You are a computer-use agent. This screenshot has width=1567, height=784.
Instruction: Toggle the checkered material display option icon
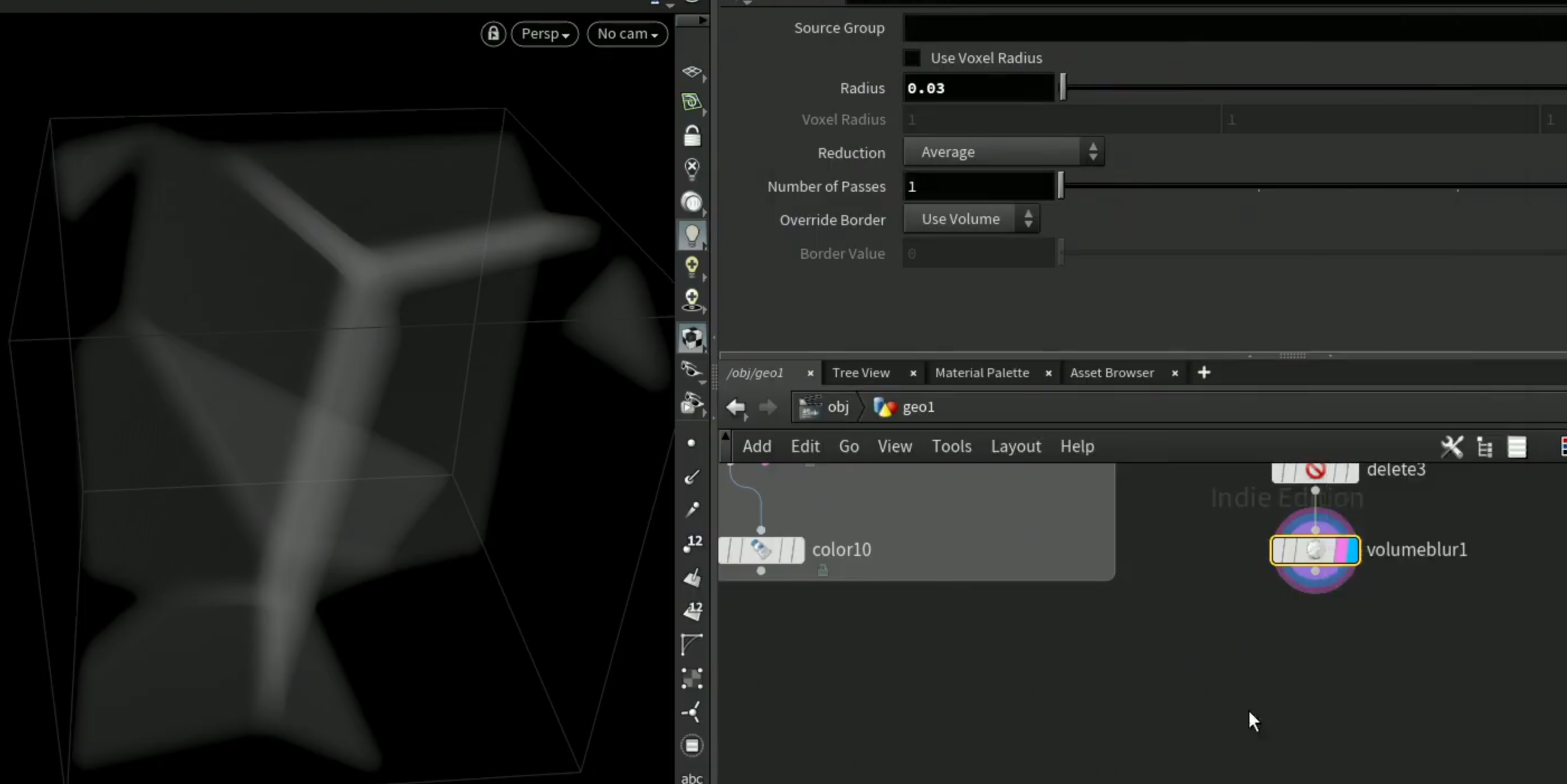pos(692,338)
